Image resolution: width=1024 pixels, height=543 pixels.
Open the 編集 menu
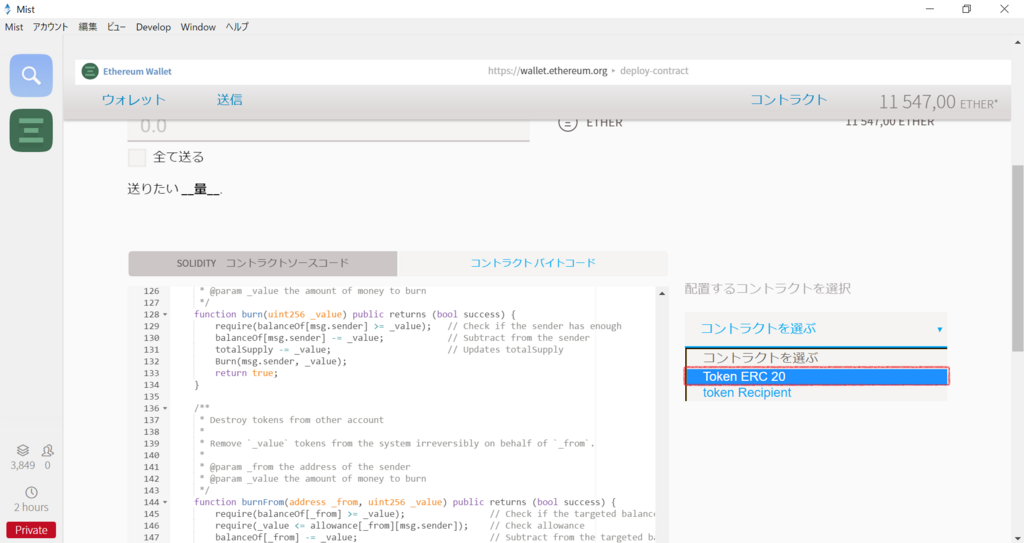pos(88,27)
